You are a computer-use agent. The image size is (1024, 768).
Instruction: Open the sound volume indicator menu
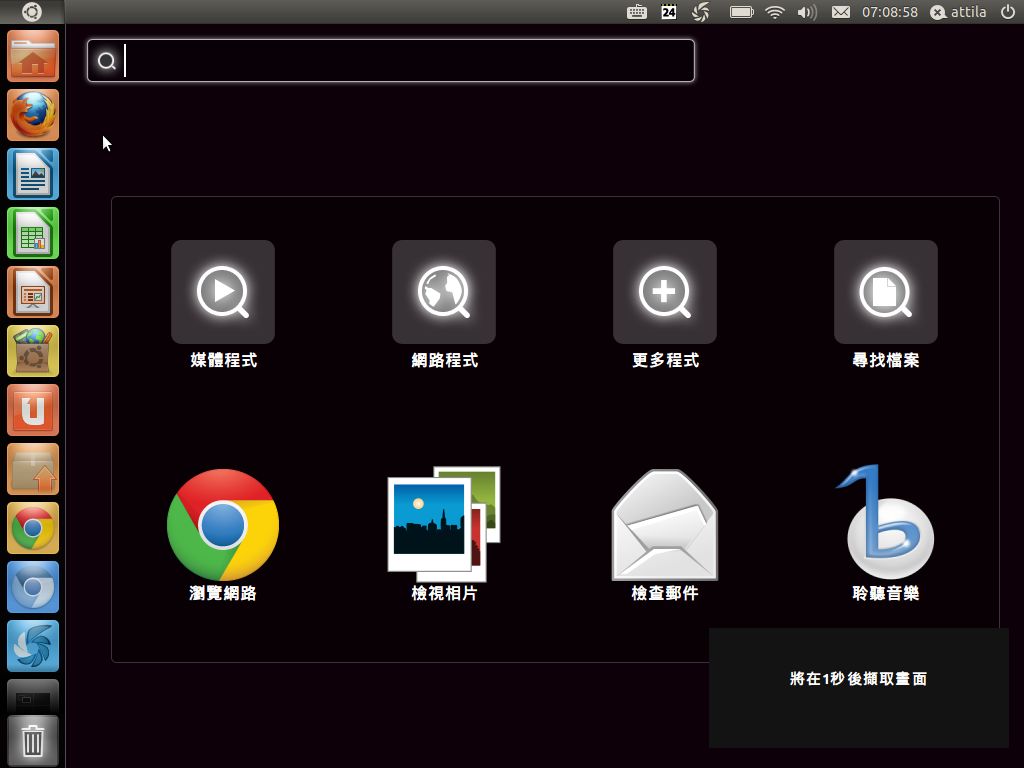click(807, 12)
